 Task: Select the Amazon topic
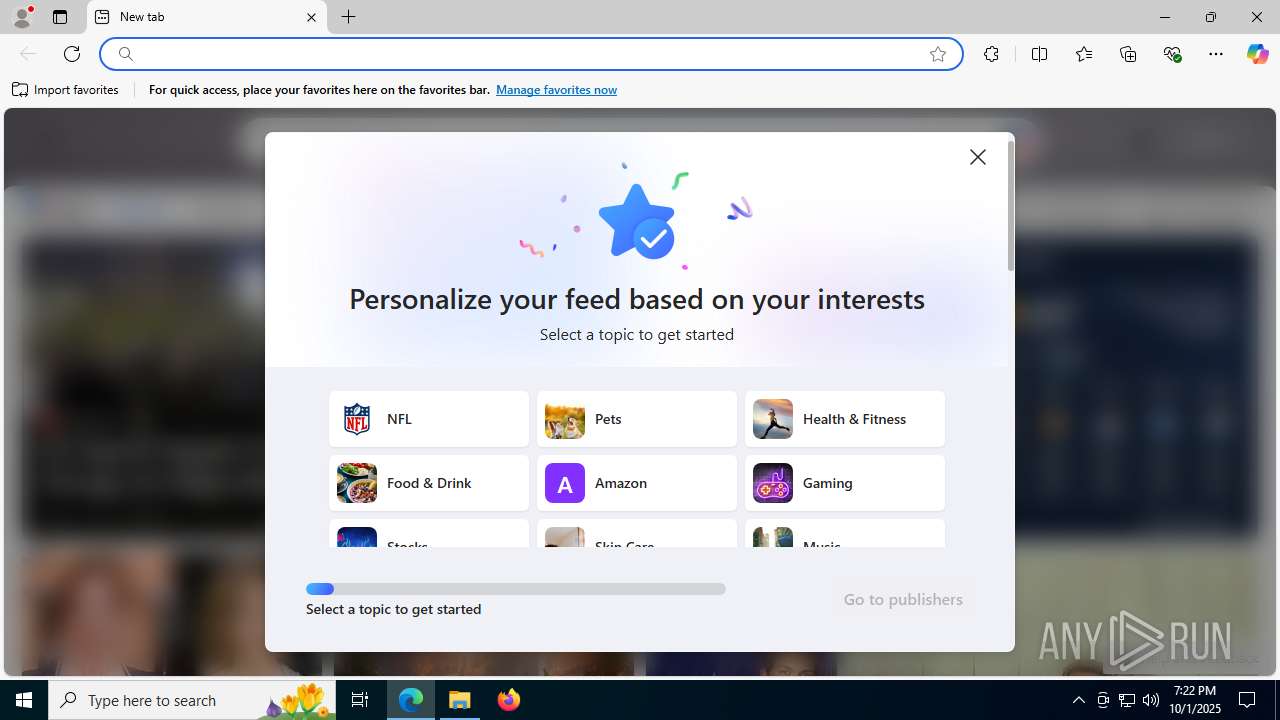[637, 483]
